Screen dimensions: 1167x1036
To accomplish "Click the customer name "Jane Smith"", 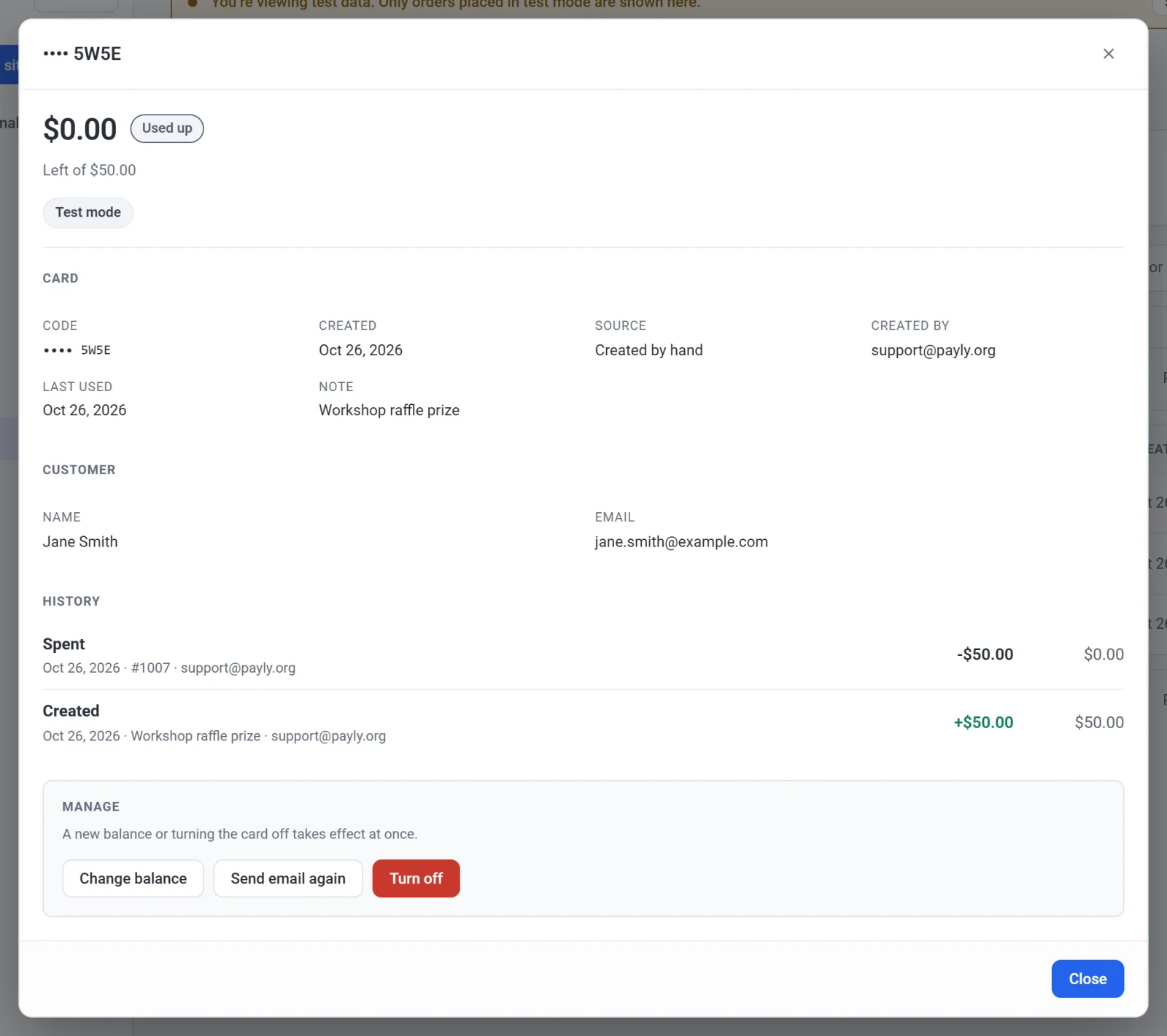I will coord(80,541).
